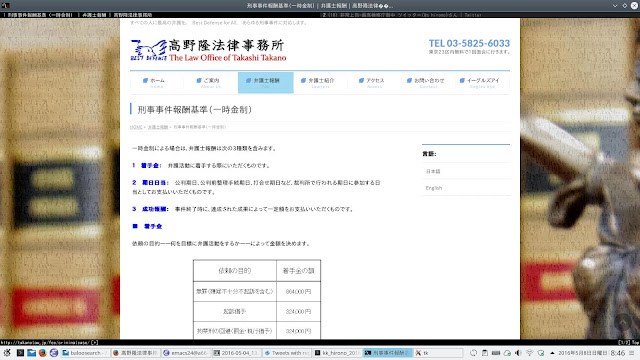Image resolution: width=640 pixels, height=360 pixels.
Task: Click the eagle logo of the law office
Action: tap(149, 50)
